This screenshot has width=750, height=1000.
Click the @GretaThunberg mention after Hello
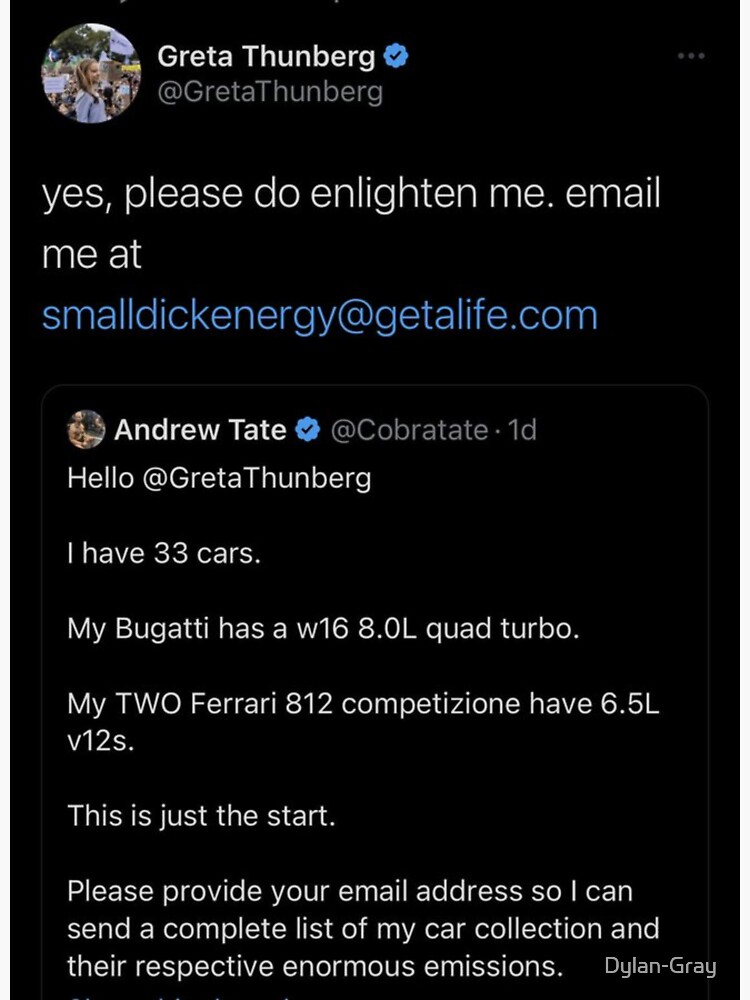(257, 477)
